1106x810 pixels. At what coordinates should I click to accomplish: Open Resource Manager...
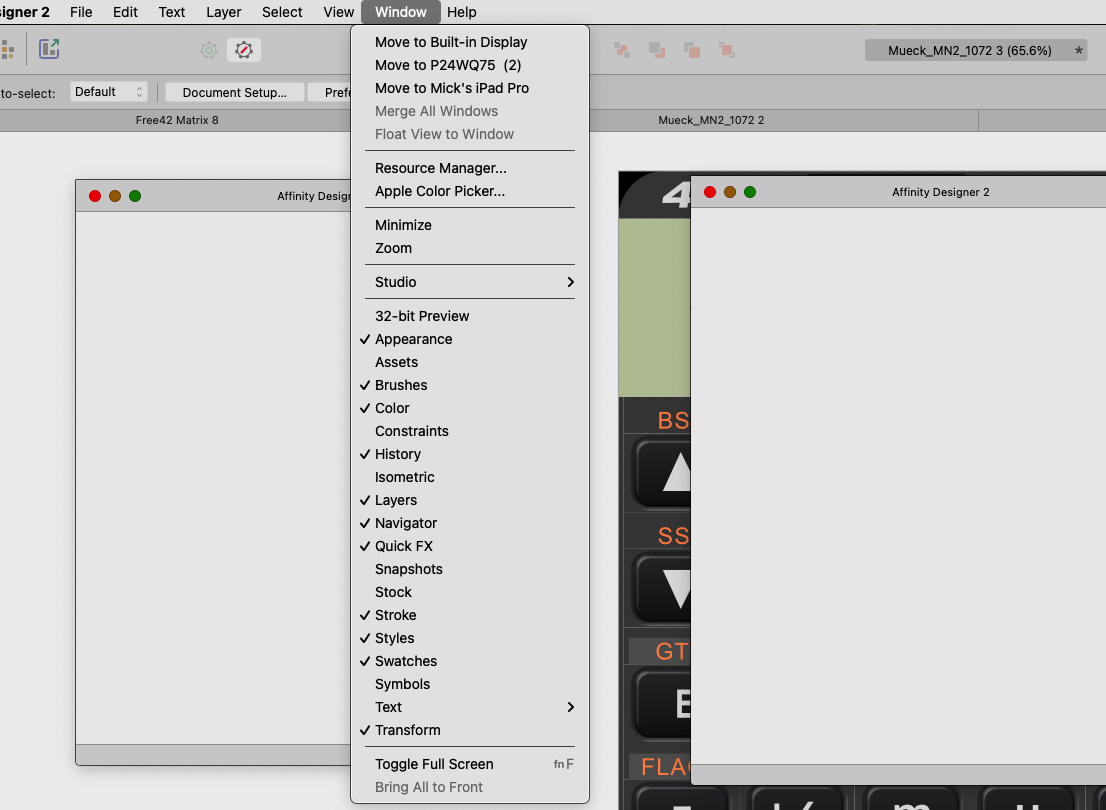tap(470, 169)
